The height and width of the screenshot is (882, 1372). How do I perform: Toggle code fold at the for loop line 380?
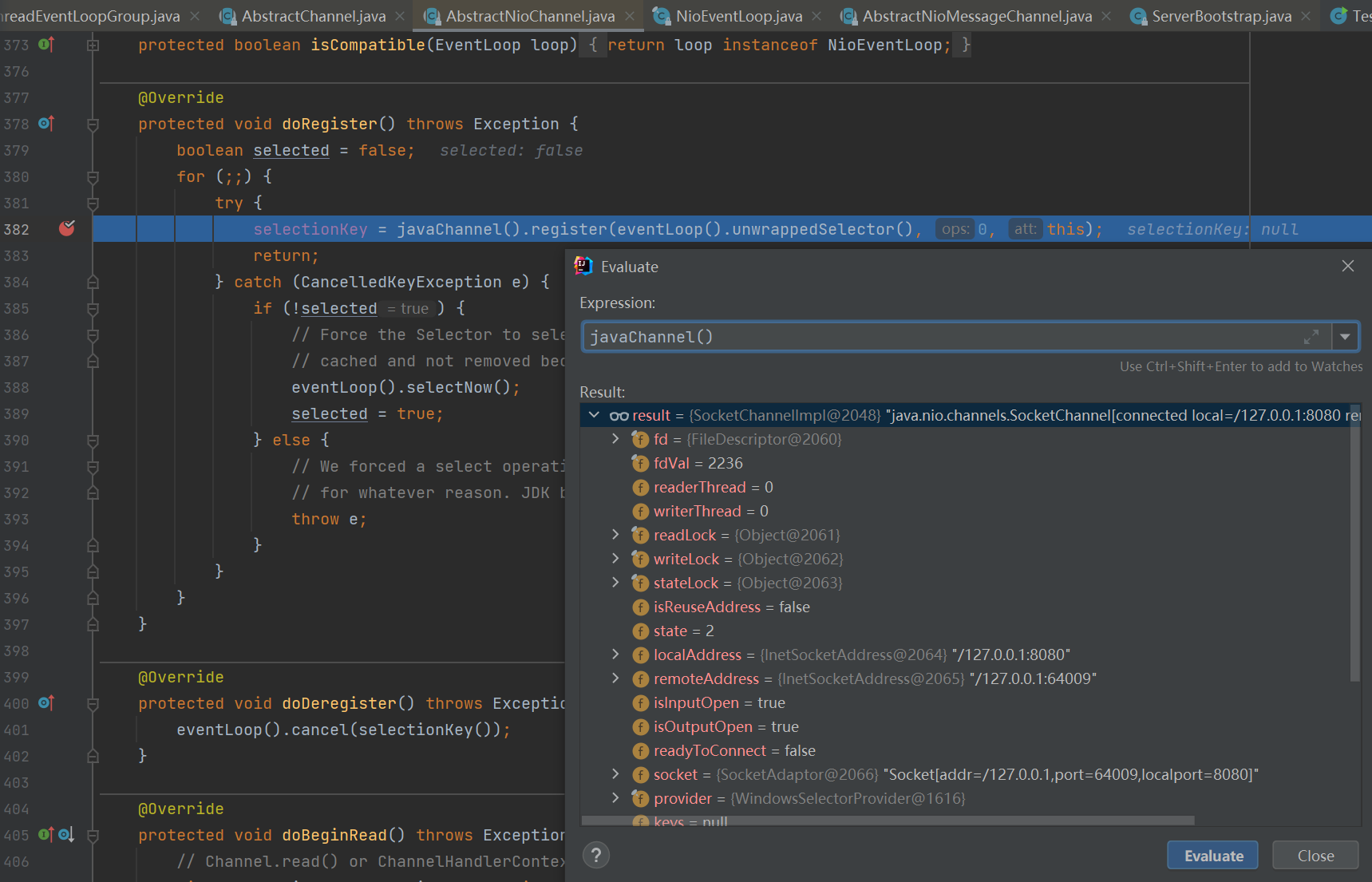tap(93, 177)
